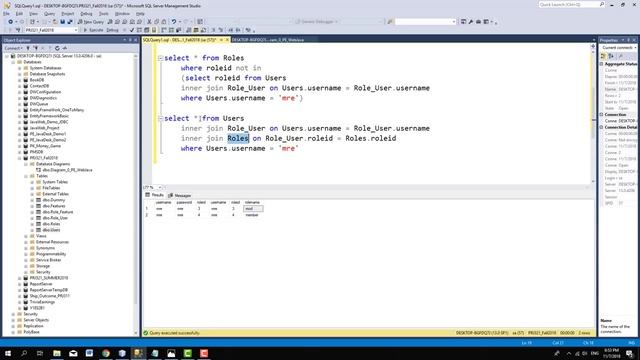Click the Undo icon in the toolbar
The width and height of the screenshot is (640, 360).
pos(174,22)
